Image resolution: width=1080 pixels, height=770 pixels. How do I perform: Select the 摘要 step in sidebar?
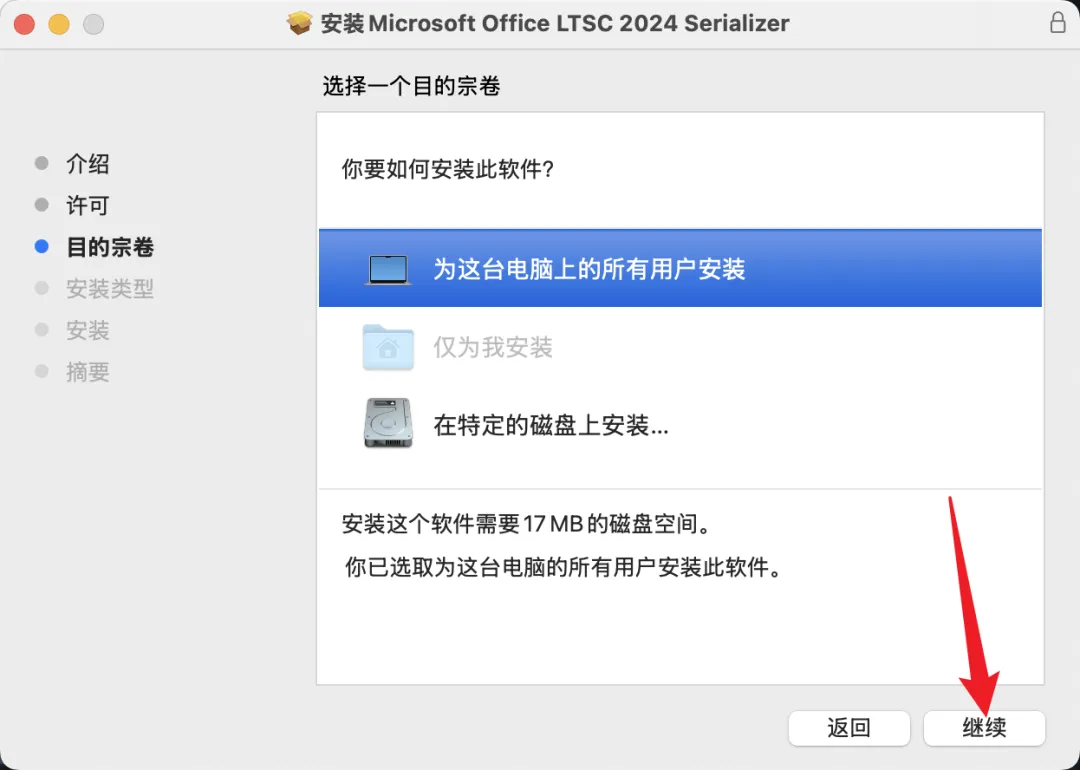pos(87,372)
